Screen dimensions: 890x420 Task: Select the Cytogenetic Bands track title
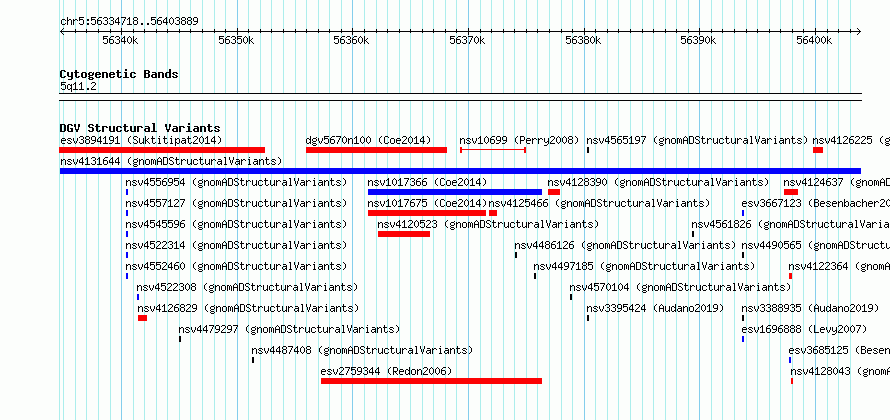pyautogui.click(x=119, y=74)
